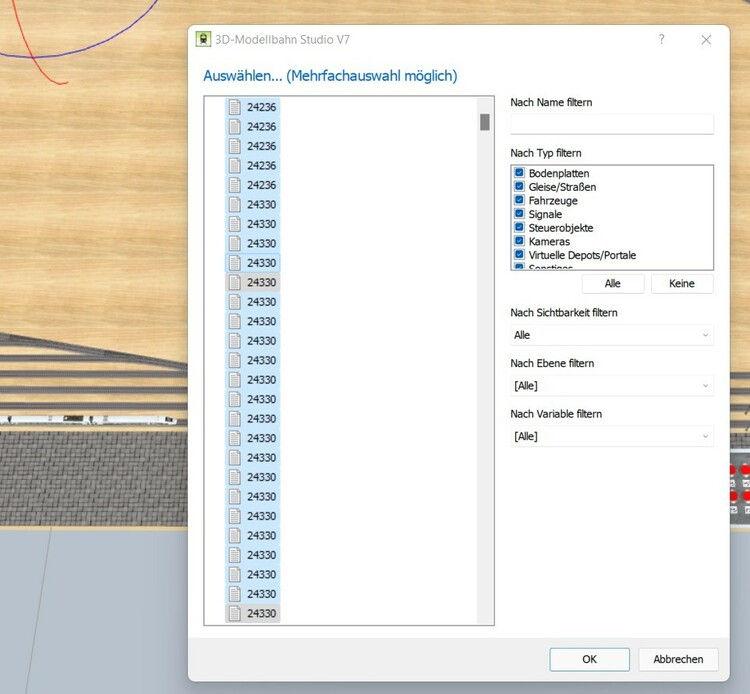Click inside the Nach Name filtern text field

tap(611, 124)
